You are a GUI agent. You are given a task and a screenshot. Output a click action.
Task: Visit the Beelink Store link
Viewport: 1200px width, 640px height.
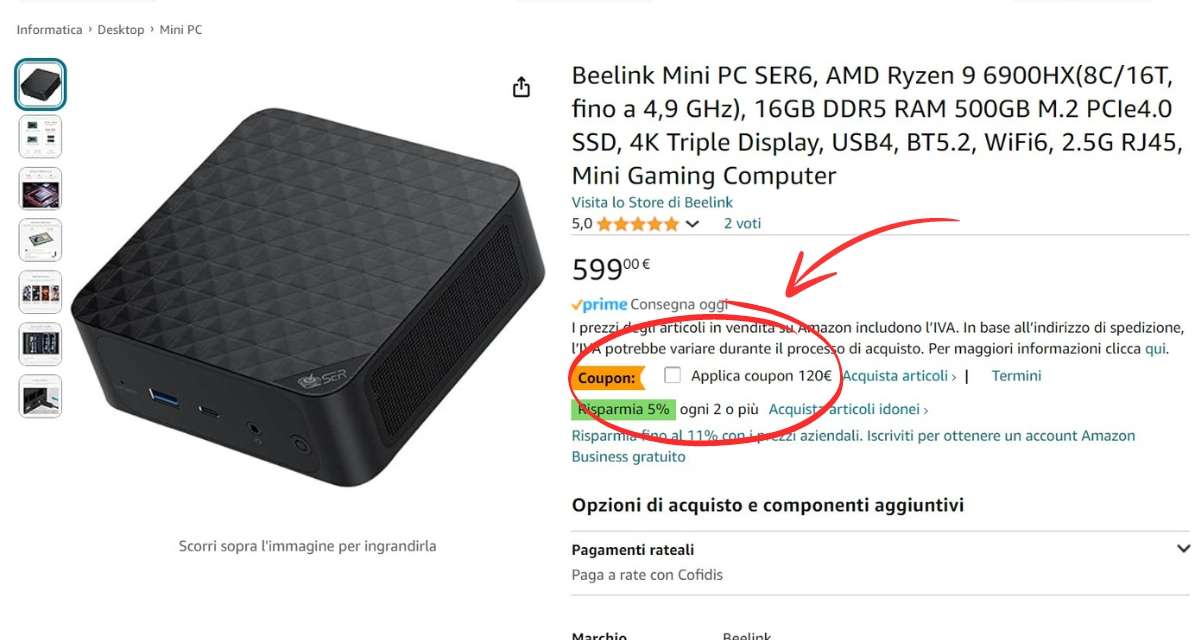(x=653, y=202)
